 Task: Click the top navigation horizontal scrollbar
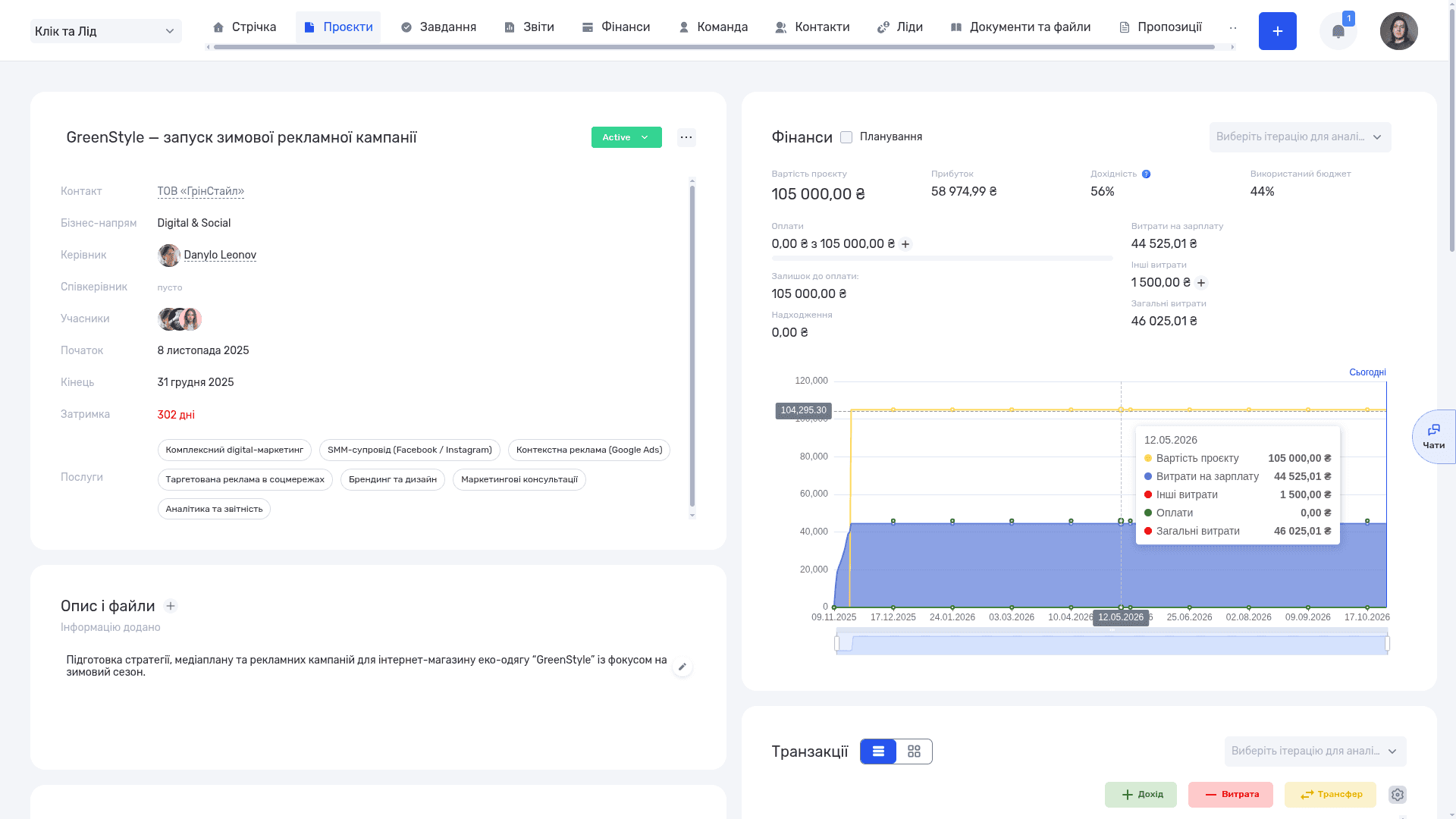pyautogui.click(x=714, y=47)
